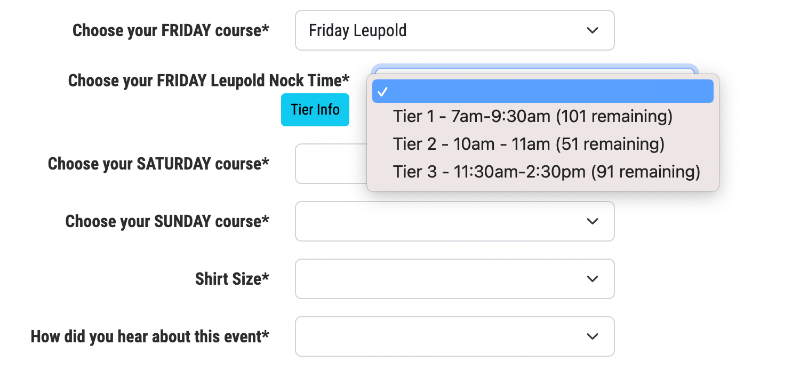Select Tier 1 - 7am-9:30am option
800x370 pixels.
[533, 117]
